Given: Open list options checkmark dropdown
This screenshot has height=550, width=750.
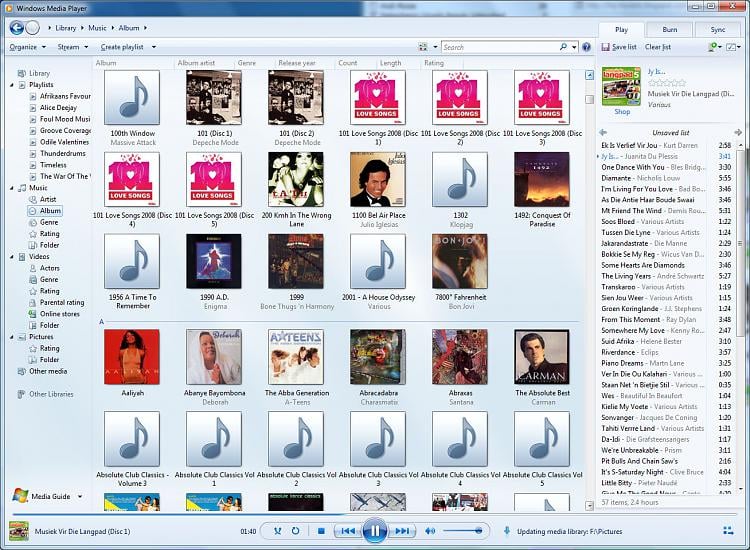Looking at the screenshot, I should point(733,47).
